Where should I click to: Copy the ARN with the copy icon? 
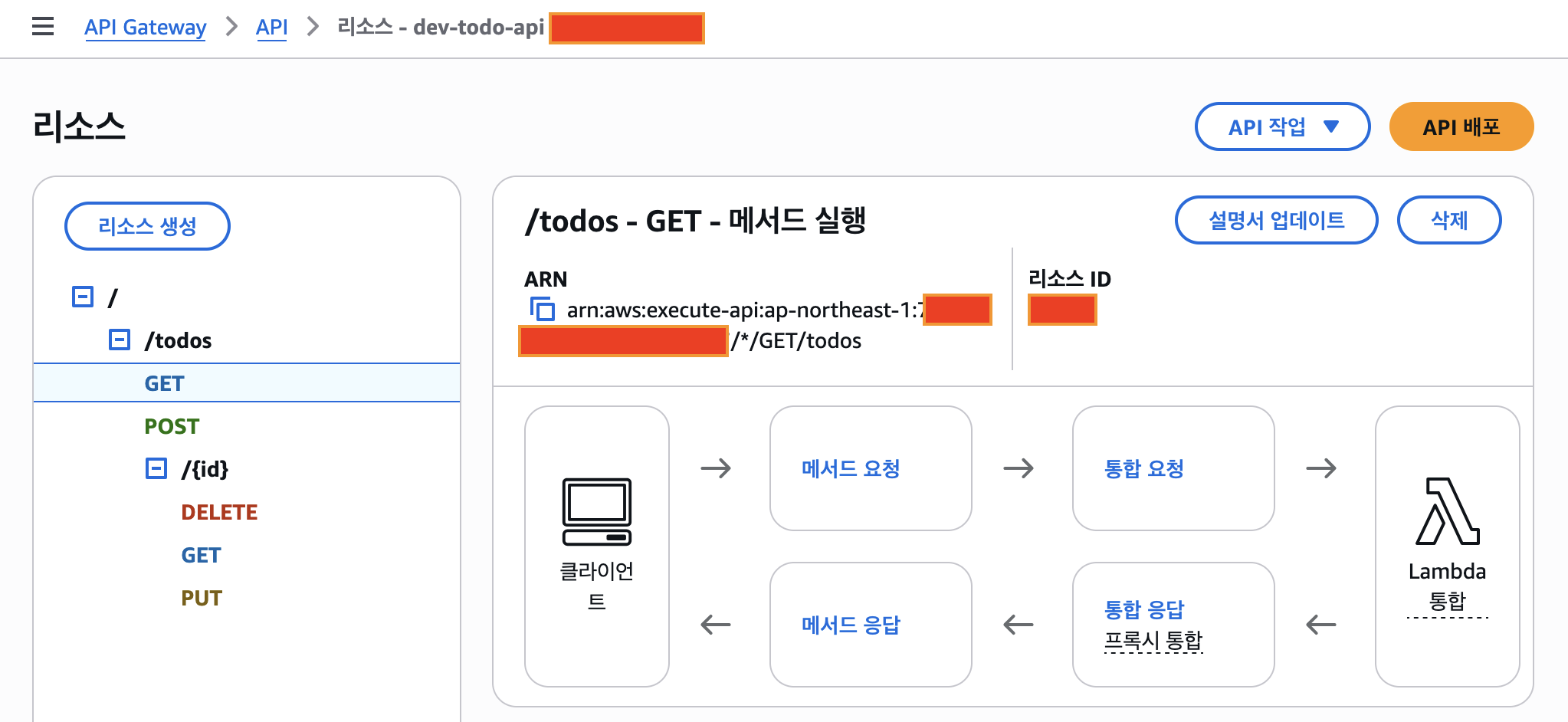[x=543, y=309]
